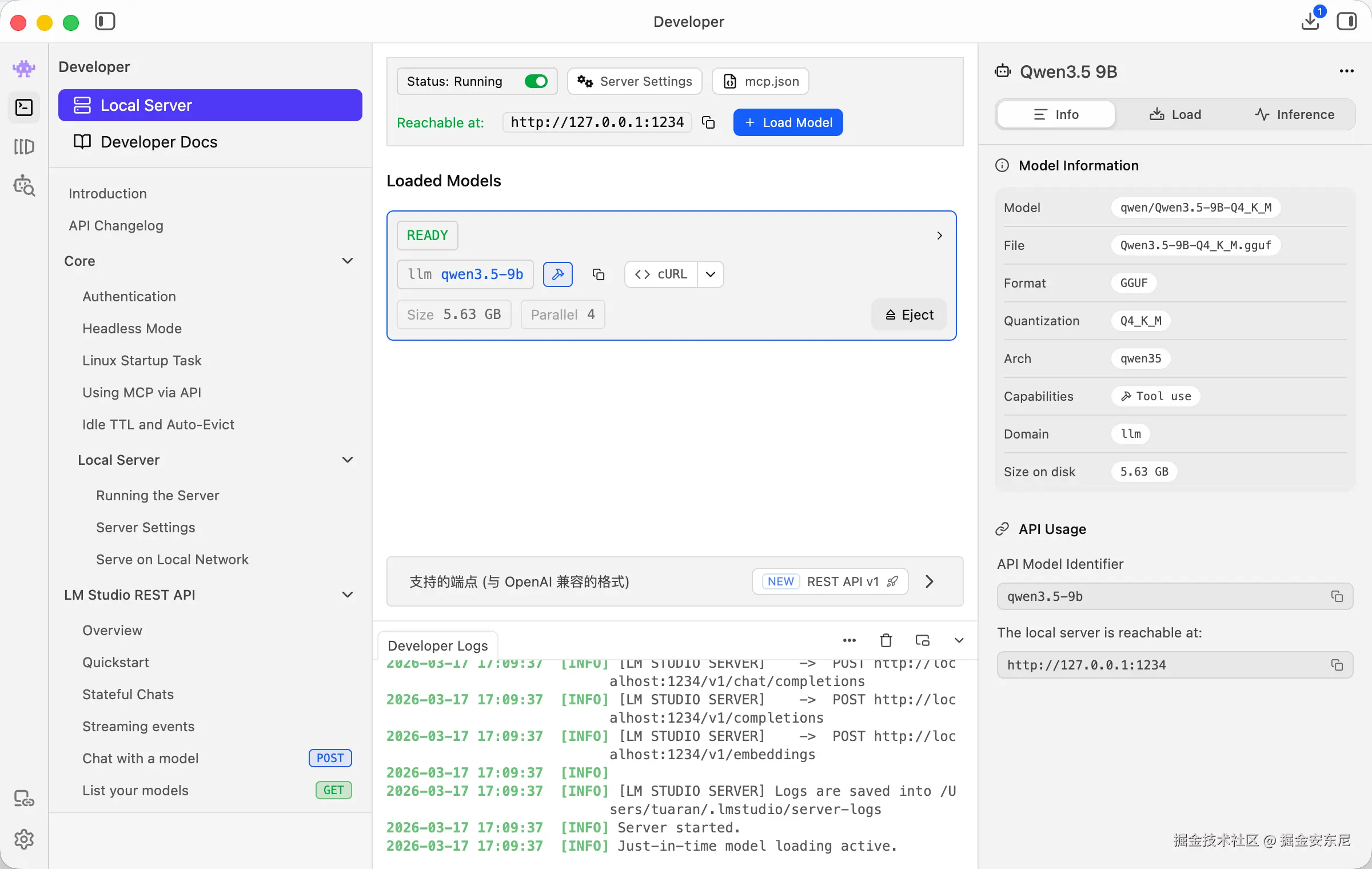Switch to the Load tab
Screen dimensions: 1372x869
tap(1175, 114)
